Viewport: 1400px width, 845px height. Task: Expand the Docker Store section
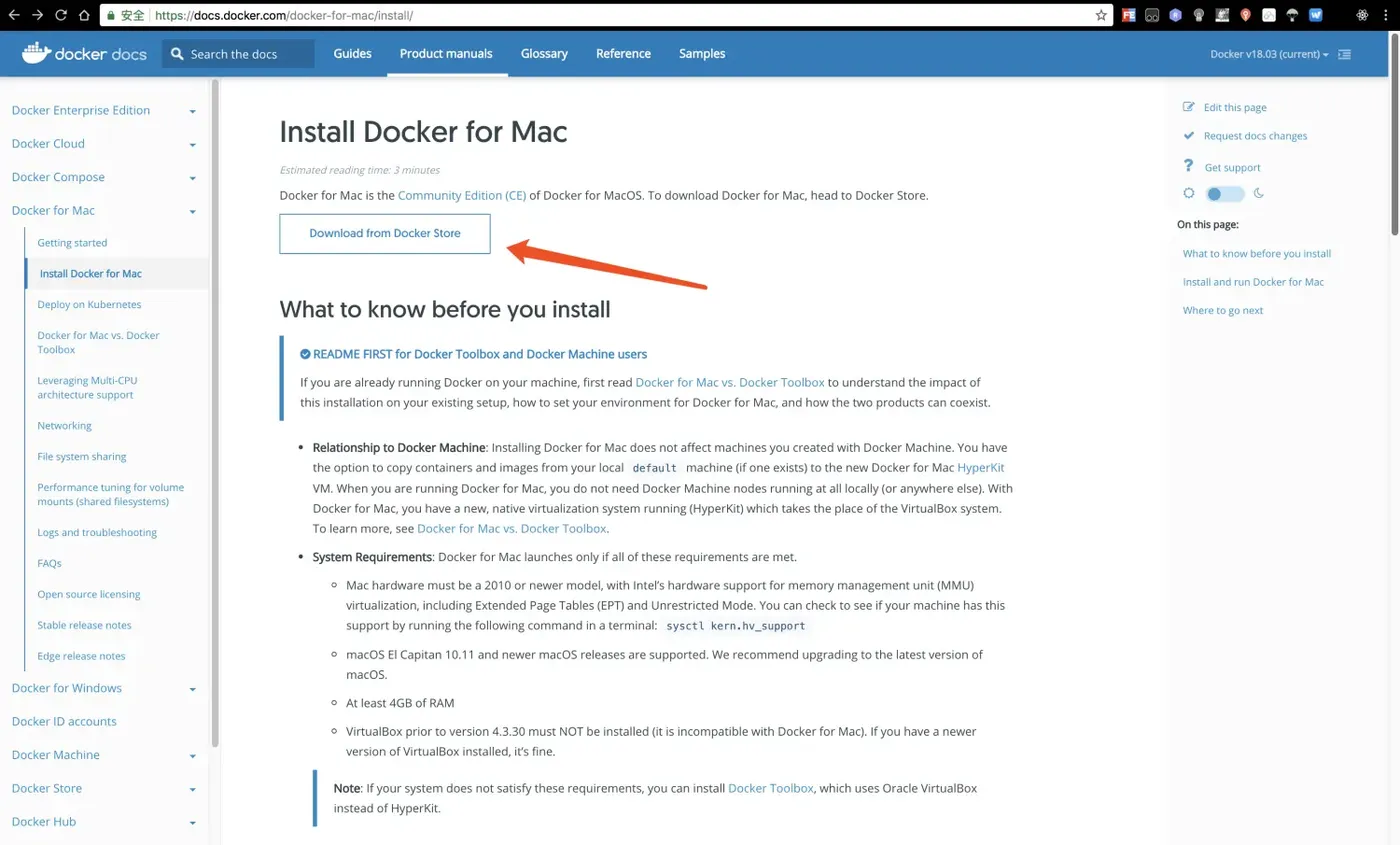click(192, 789)
